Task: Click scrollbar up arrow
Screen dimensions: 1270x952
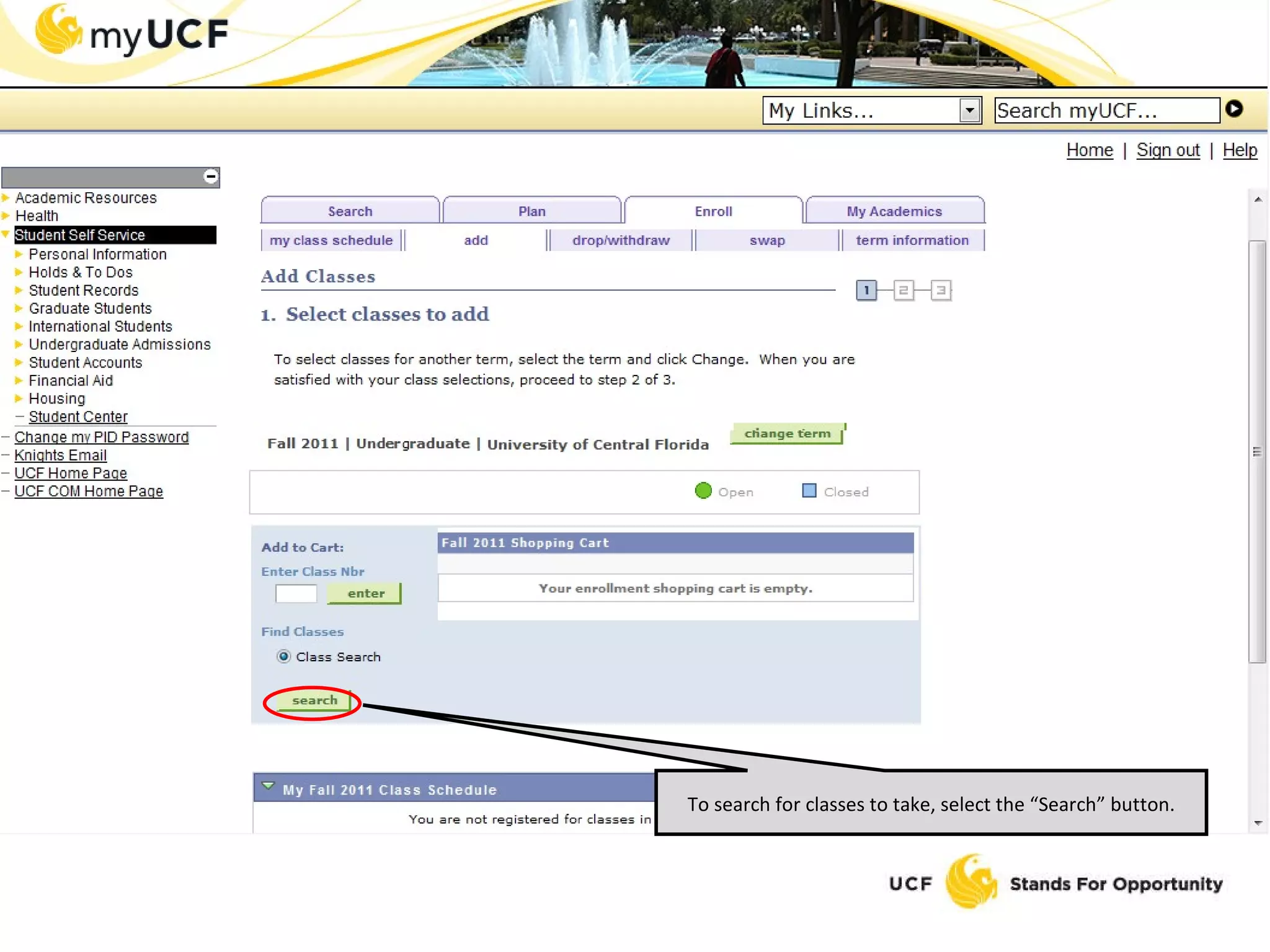Action: coord(1258,200)
